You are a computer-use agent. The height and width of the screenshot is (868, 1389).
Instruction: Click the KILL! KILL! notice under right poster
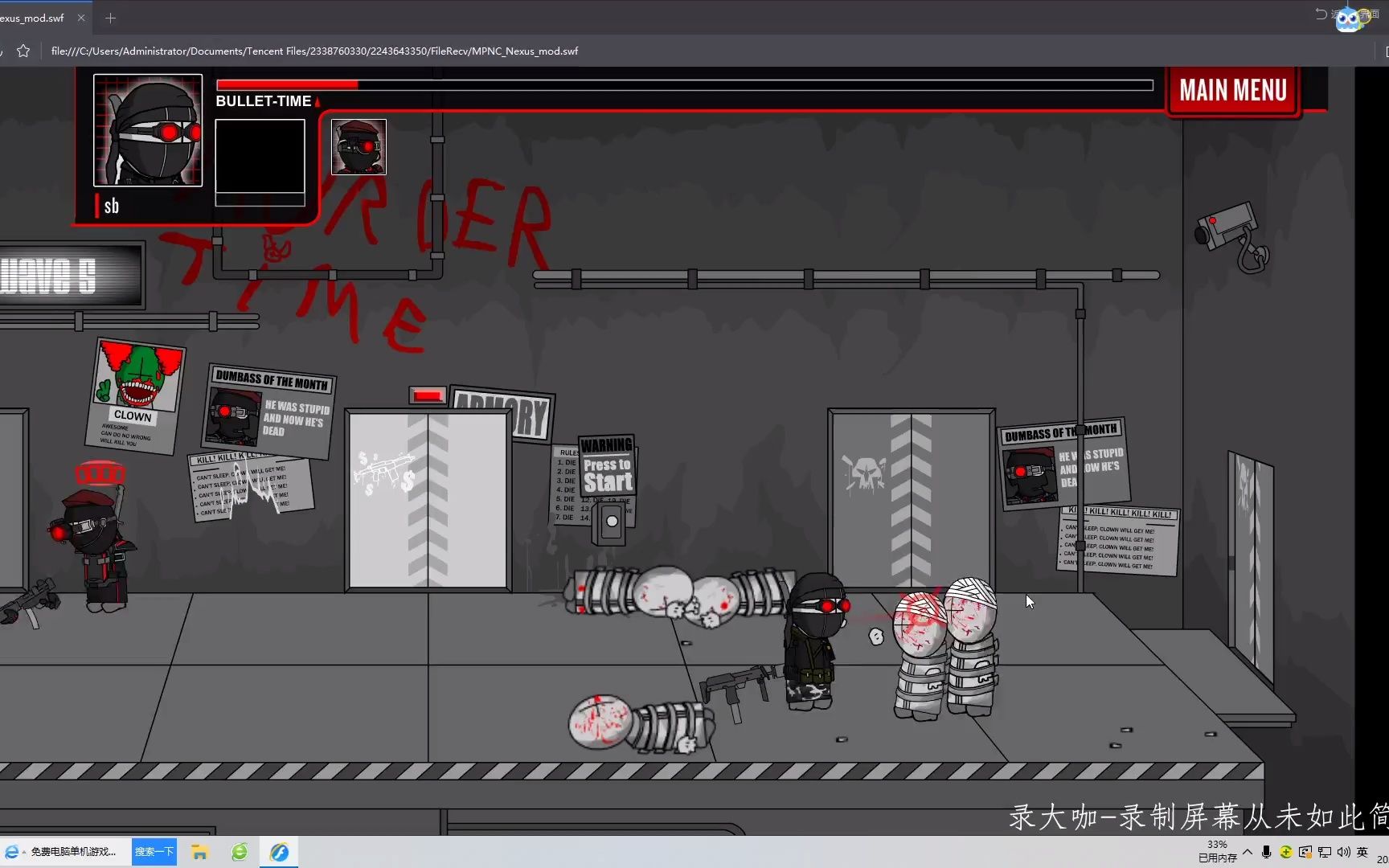tap(1119, 540)
